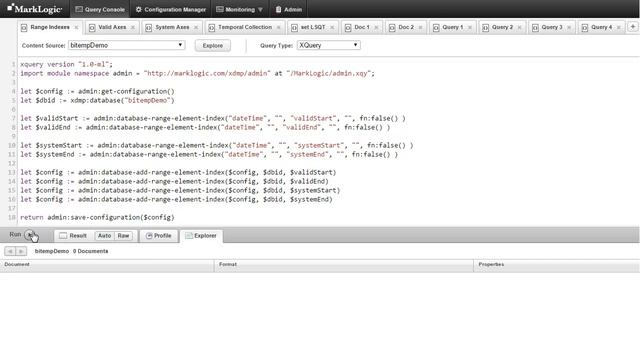This screenshot has width=640, height=360.
Task: Click the import module namespace line
Action: tap(197, 73)
